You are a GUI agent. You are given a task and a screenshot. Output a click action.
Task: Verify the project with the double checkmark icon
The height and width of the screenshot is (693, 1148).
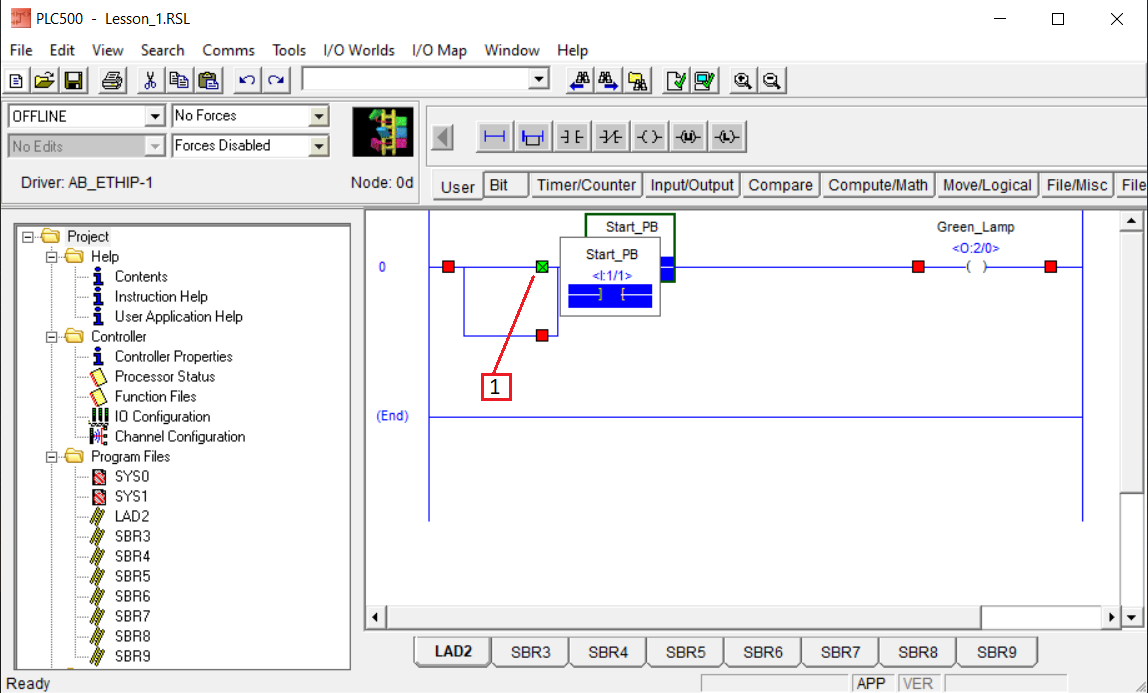click(x=704, y=80)
